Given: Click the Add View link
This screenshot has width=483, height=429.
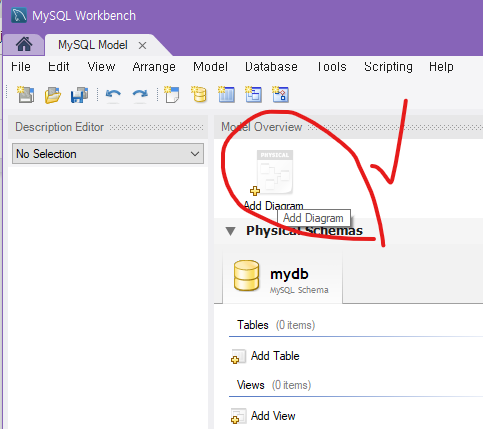Looking at the screenshot, I should pyautogui.click(x=273, y=416).
